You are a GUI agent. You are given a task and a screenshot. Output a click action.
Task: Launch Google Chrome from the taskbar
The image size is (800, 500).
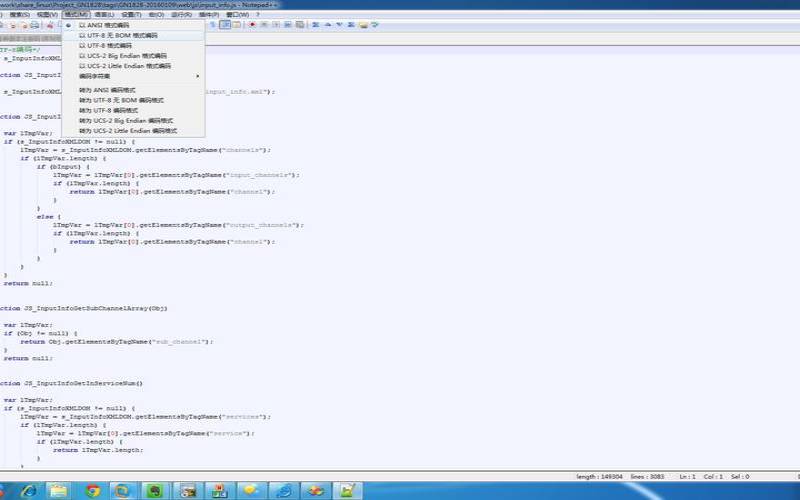(93, 491)
